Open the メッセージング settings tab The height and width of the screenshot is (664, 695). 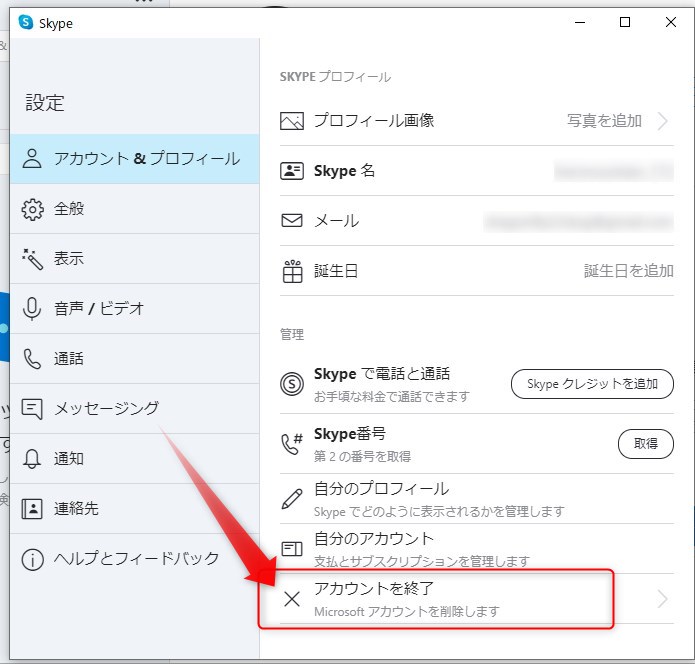click(135, 409)
